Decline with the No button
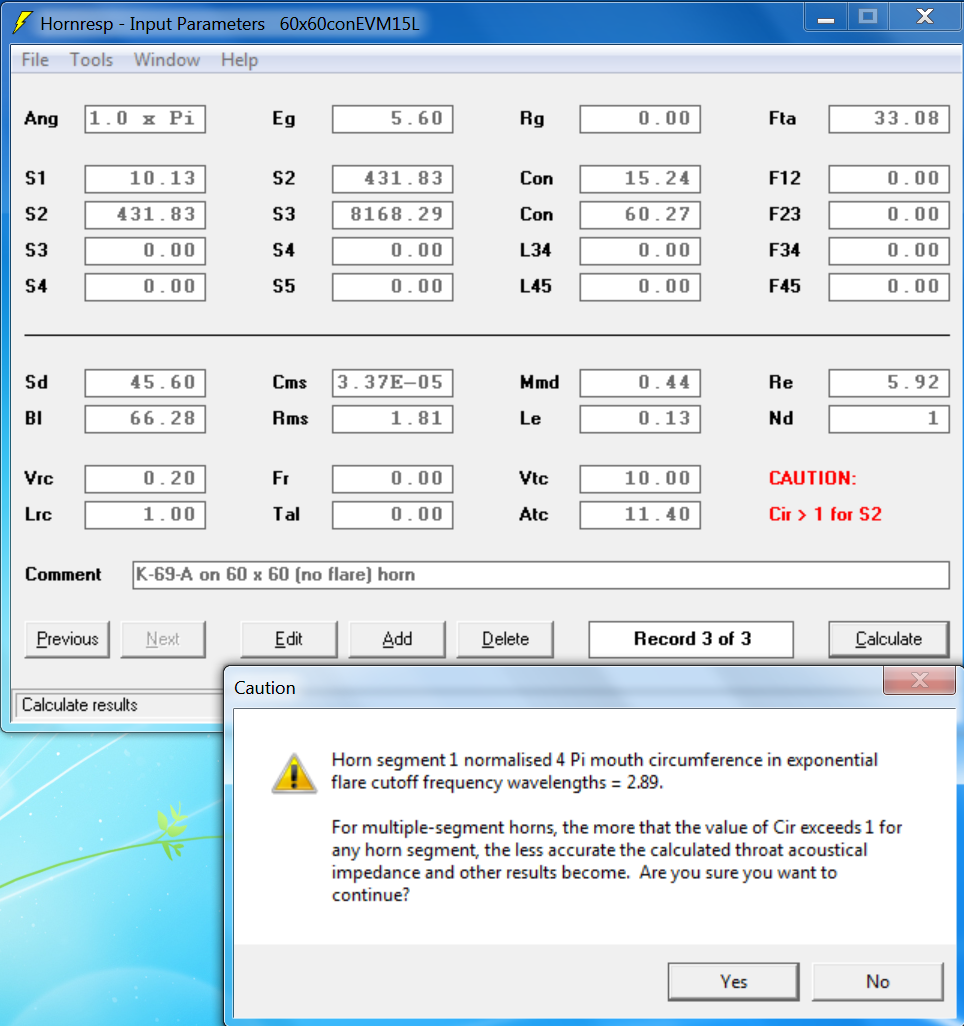 coord(878,982)
